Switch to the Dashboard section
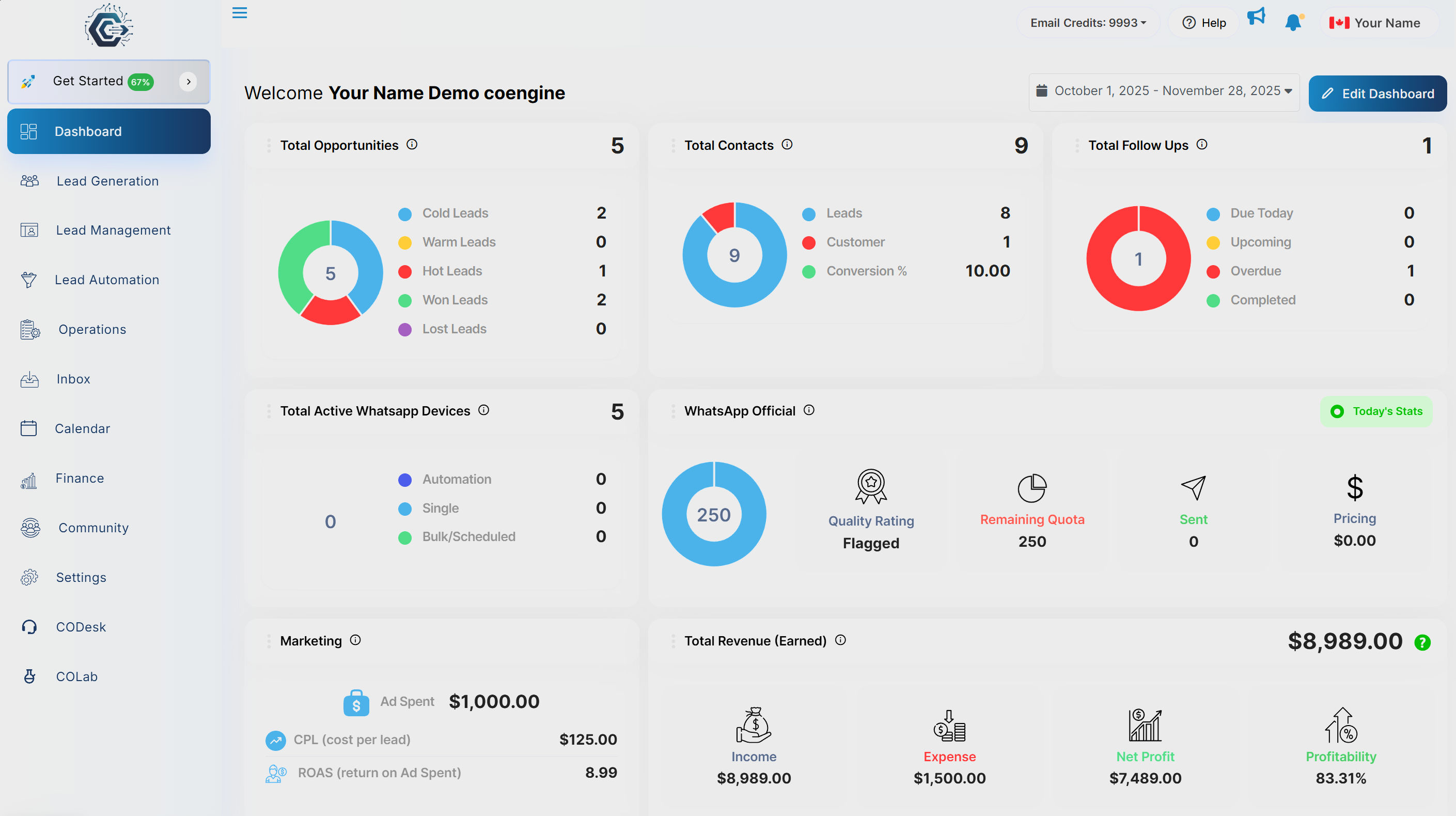The image size is (1456, 816). click(x=88, y=131)
